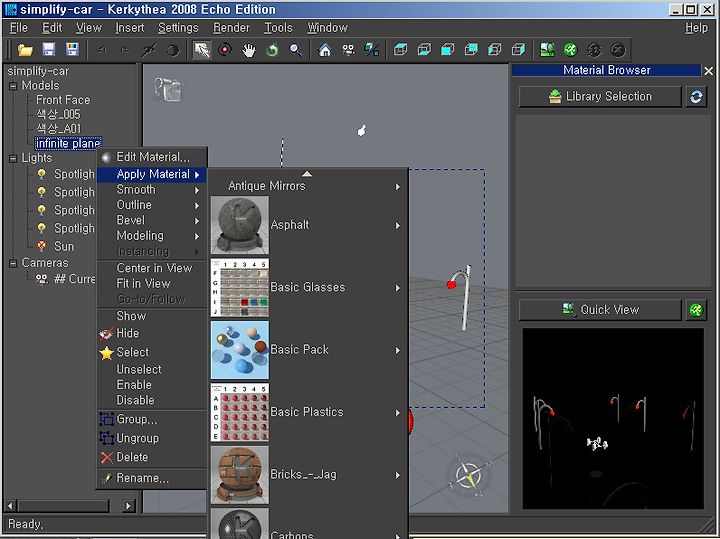The width and height of the screenshot is (720, 539).
Task: Choose the first cube view-mode icon
Action: click(x=401, y=50)
